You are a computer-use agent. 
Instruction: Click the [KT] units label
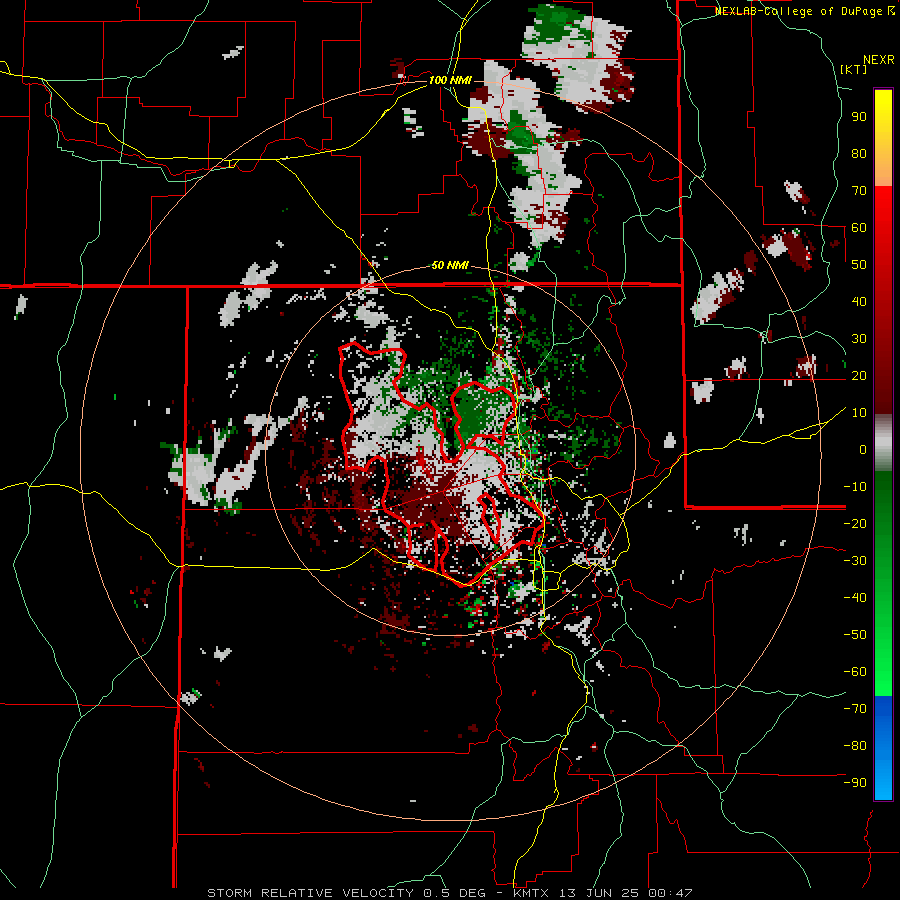(854, 69)
